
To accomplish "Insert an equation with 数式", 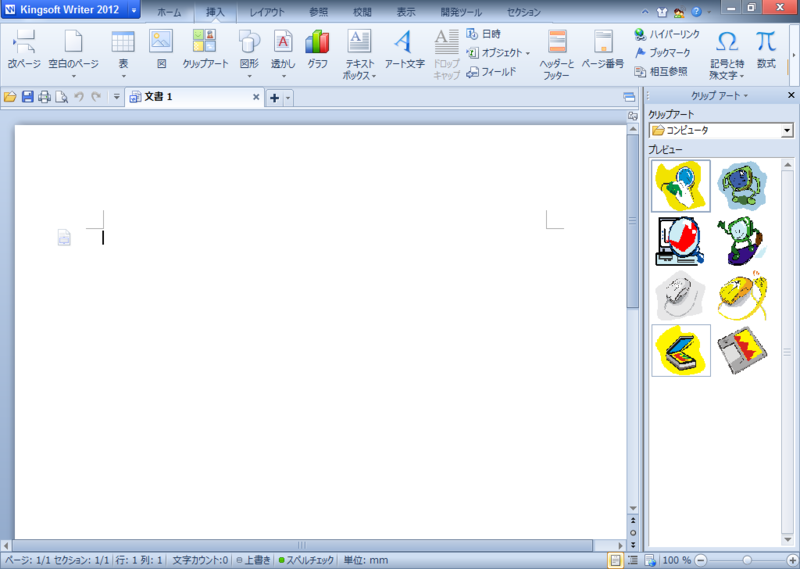I will [x=766, y=49].
